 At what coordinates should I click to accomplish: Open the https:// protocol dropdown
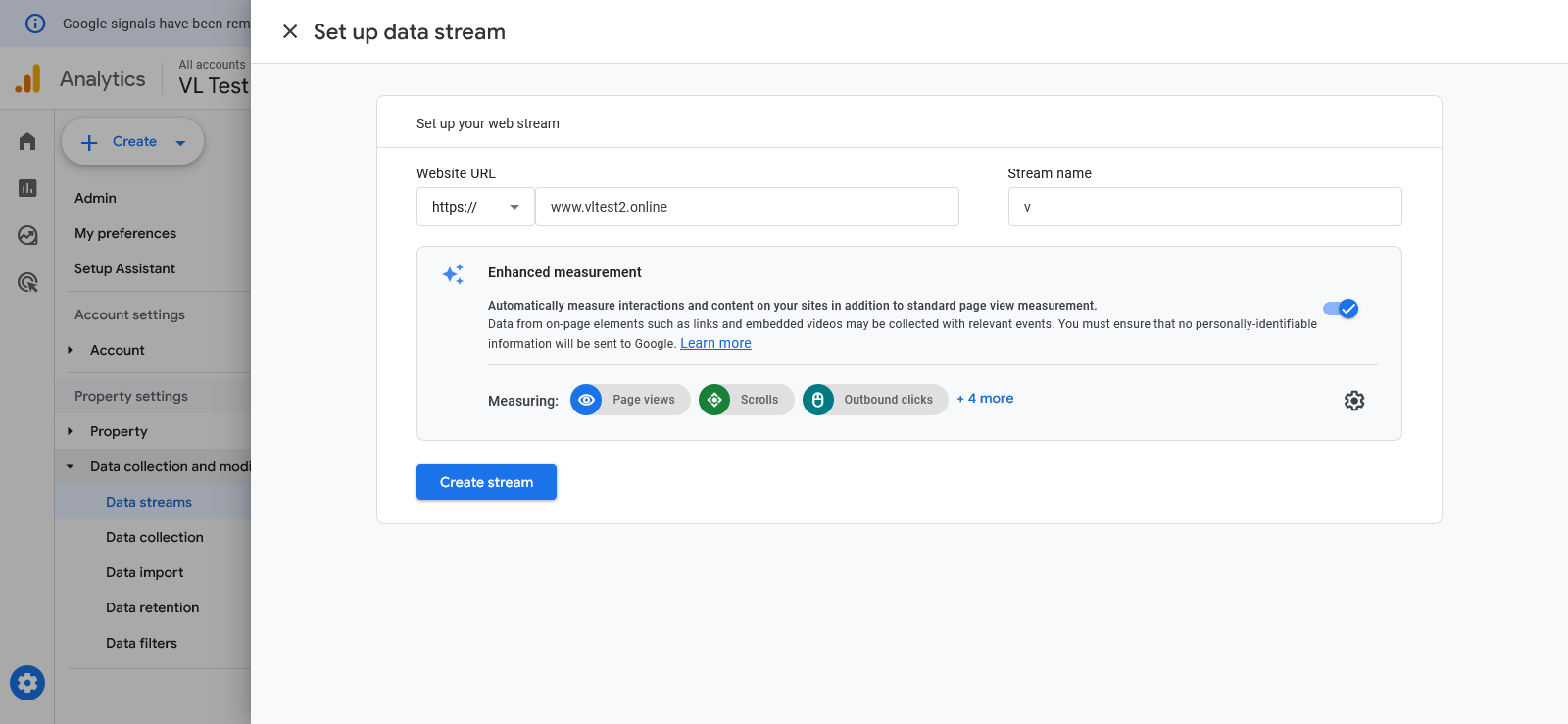tap(475, 207)
